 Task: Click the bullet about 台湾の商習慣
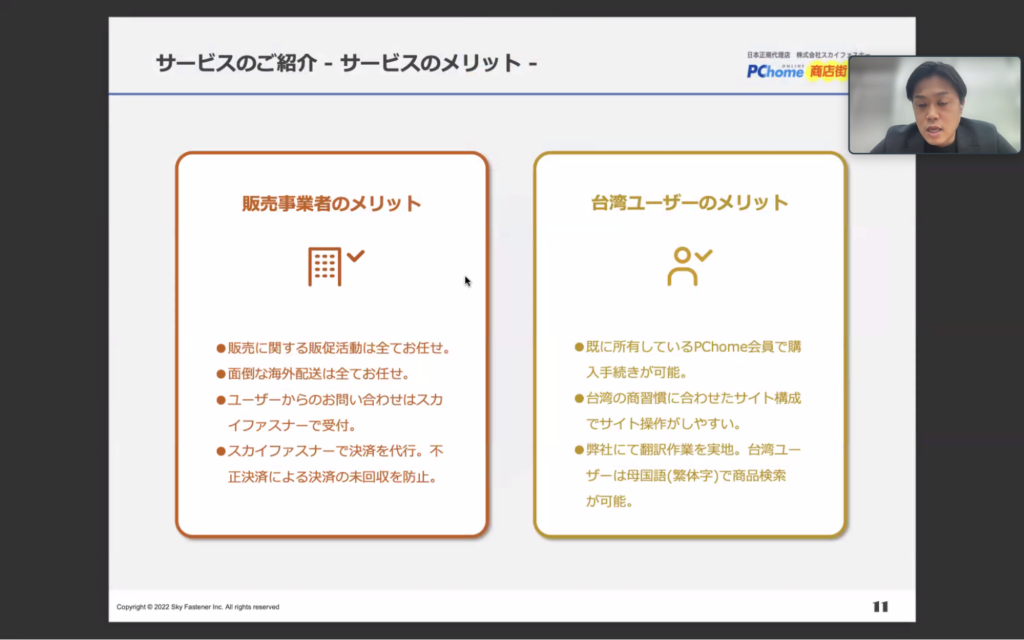(688, 411)
